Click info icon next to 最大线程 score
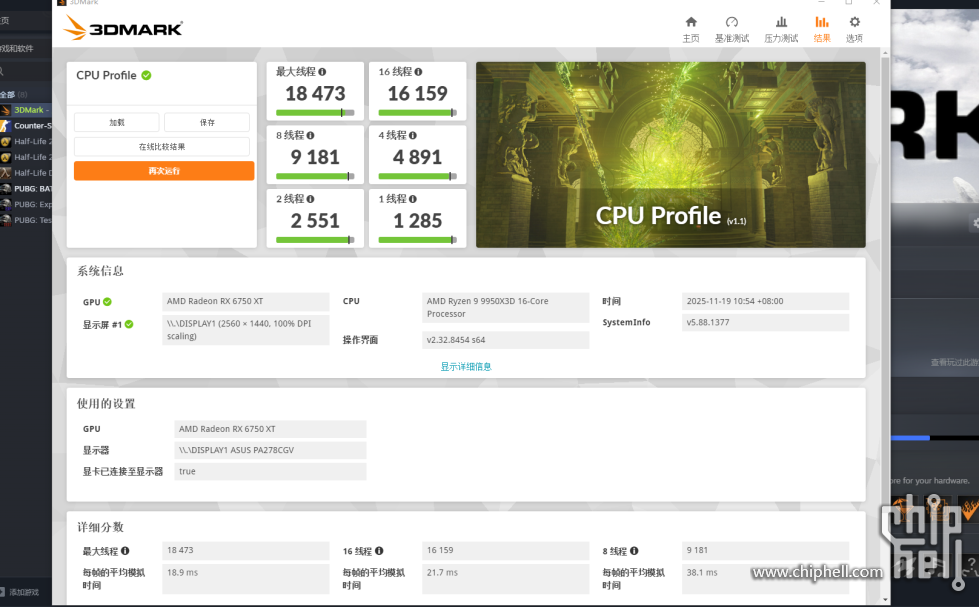Screen dimensions: 979x607 click(x=322, y=72)
